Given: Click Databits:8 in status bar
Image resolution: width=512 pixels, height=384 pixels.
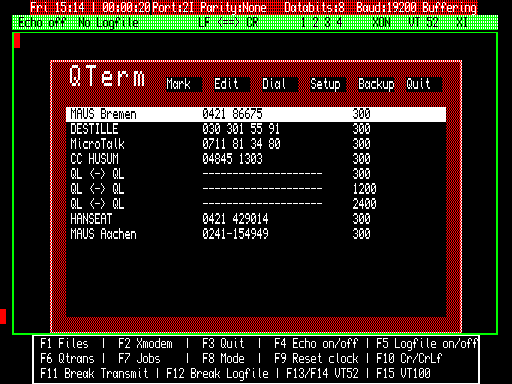Looking at the screenshot, I should coord(314,7).
